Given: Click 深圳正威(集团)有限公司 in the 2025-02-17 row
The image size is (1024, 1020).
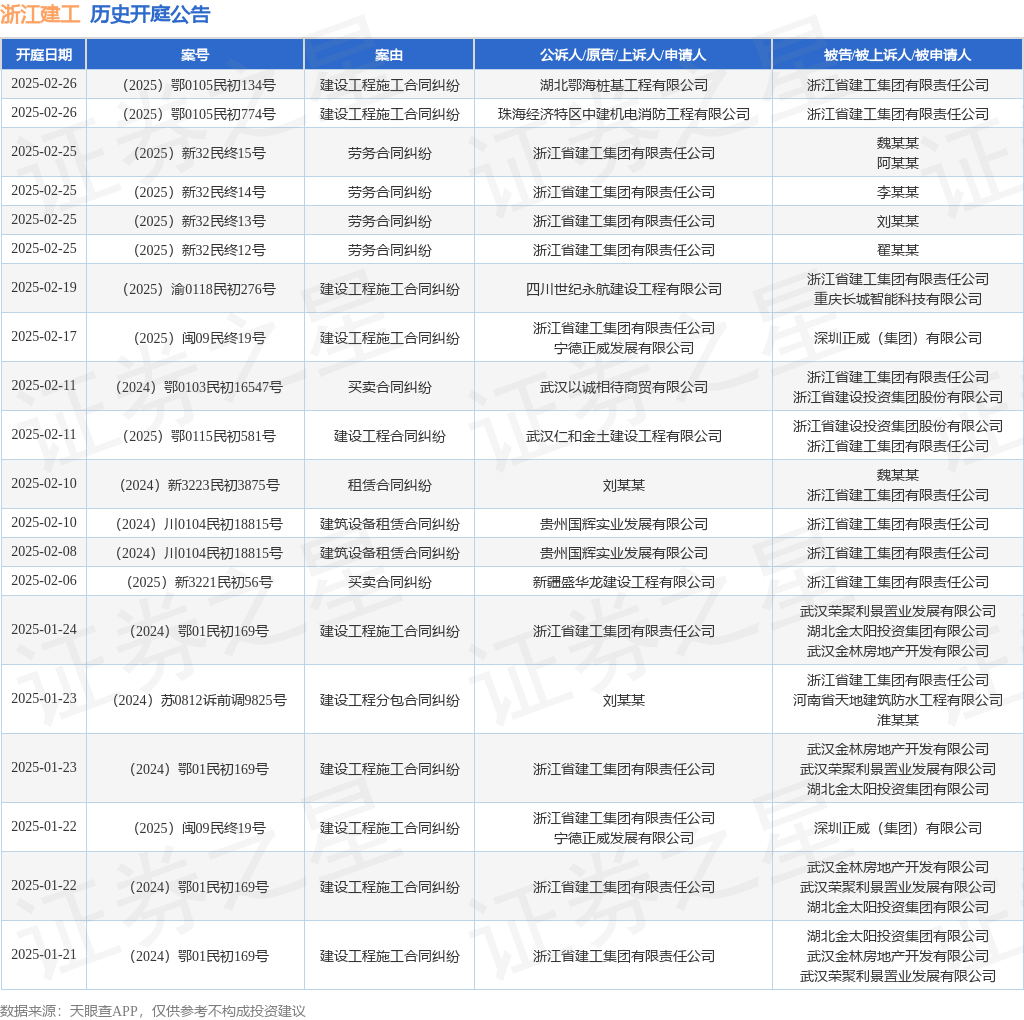Looking at the screenshot, I should click(897, 338).
